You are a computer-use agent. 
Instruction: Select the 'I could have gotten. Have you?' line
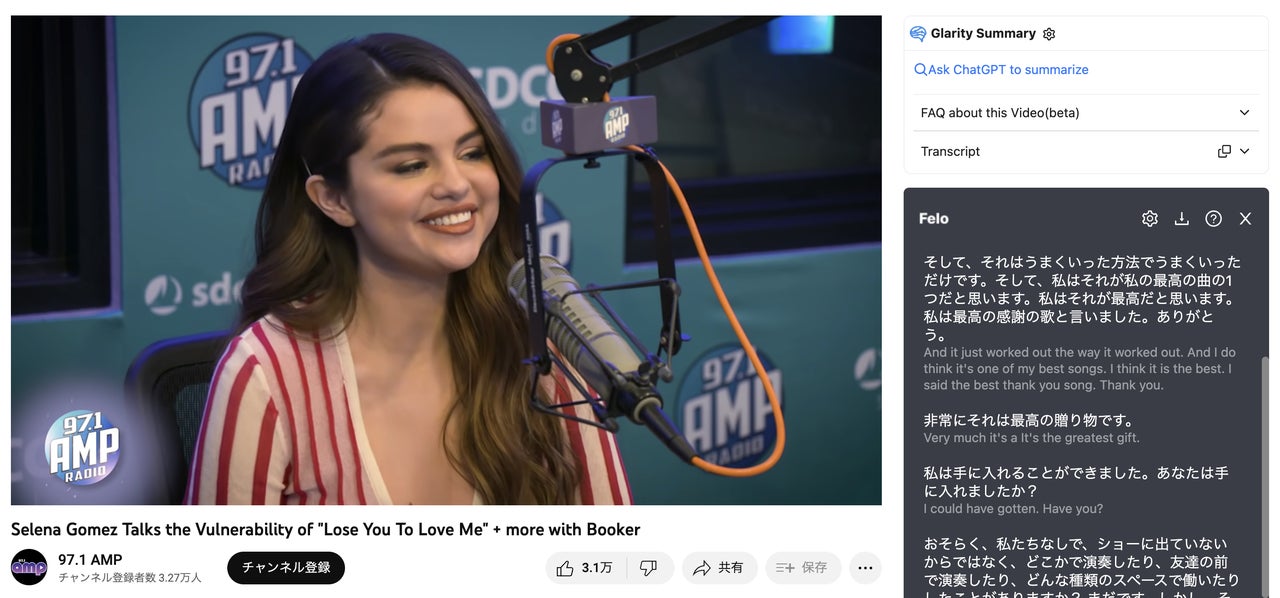[x=1013, y=509]
